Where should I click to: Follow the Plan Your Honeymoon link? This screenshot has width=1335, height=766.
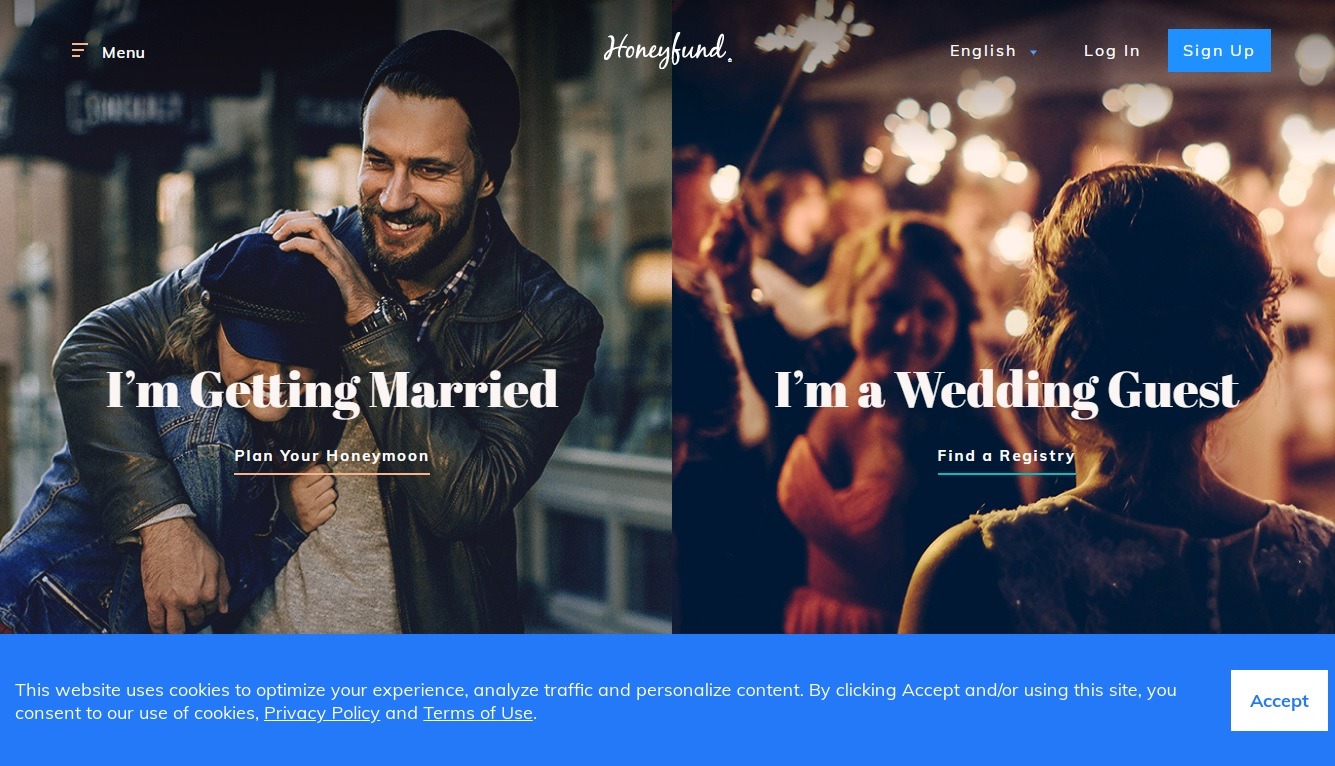(x=332, y=456)
